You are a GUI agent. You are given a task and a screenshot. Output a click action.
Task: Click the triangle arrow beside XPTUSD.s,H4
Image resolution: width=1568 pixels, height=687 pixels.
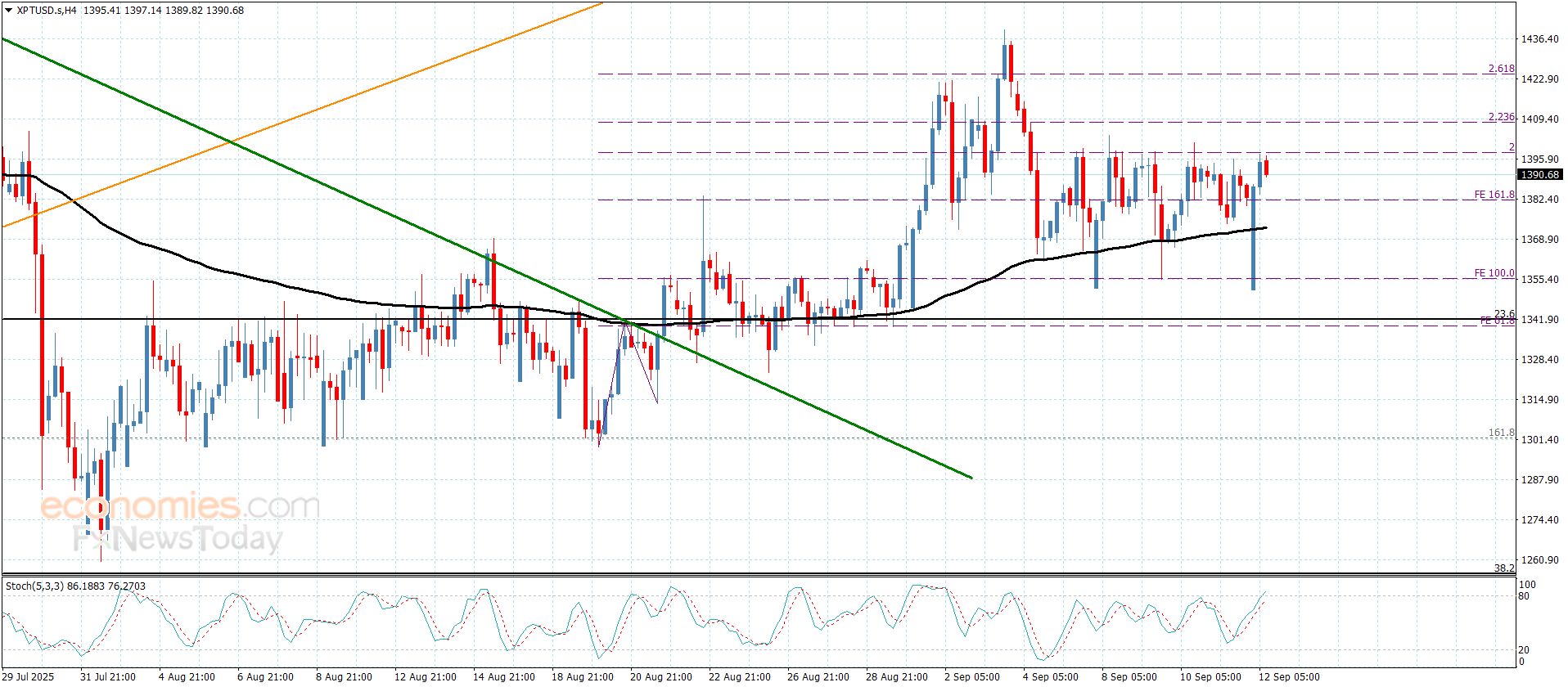(x=8, y=11)
